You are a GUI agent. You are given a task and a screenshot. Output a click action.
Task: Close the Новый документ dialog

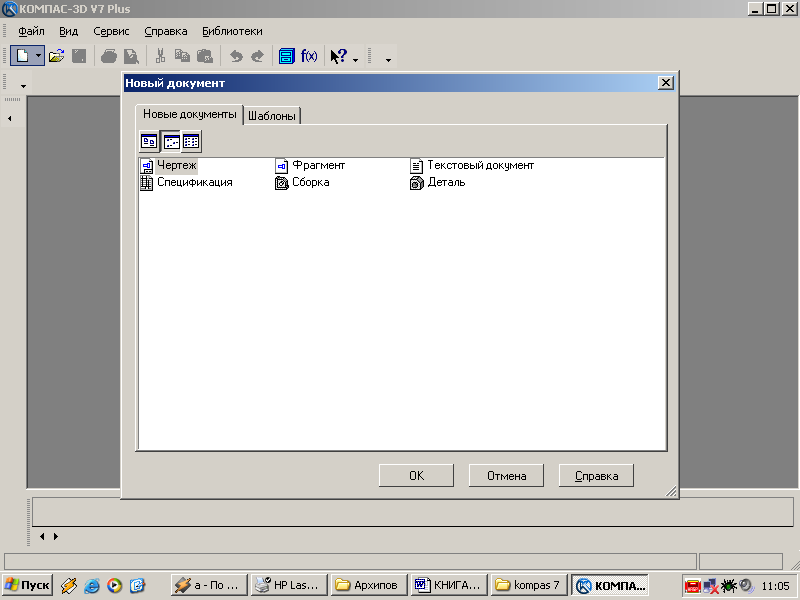click(666, 83)
